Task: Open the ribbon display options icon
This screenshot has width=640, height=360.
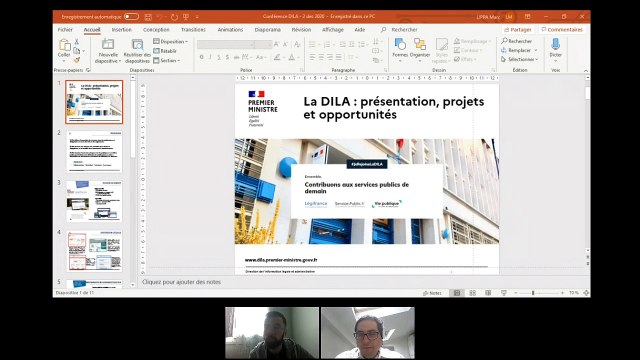Action: click(x=528, y=17)
